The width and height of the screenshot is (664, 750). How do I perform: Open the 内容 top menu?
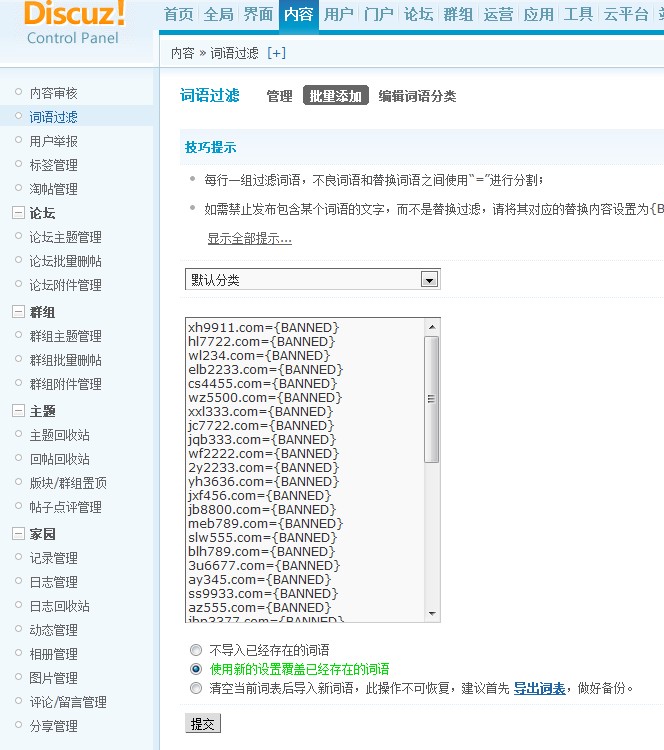pyautogui.click(x=299, y=14)
